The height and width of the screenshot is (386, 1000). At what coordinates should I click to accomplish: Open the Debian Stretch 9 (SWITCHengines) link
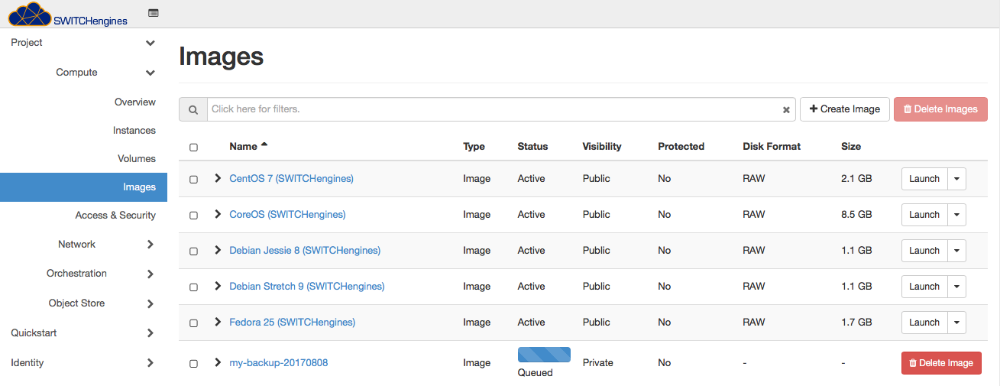click(307, 286)
